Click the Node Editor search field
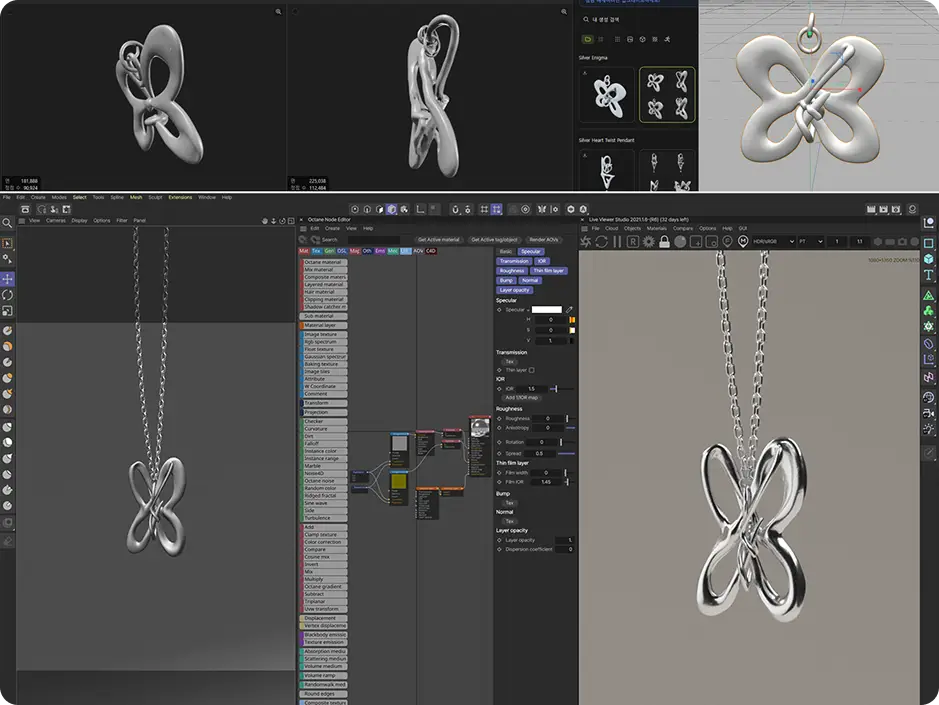939x705 pixels. (374, 240)
